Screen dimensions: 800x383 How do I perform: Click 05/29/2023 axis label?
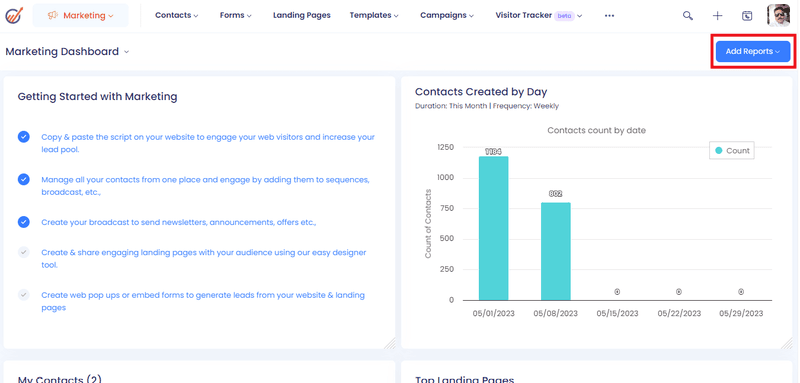click(741, 313)
